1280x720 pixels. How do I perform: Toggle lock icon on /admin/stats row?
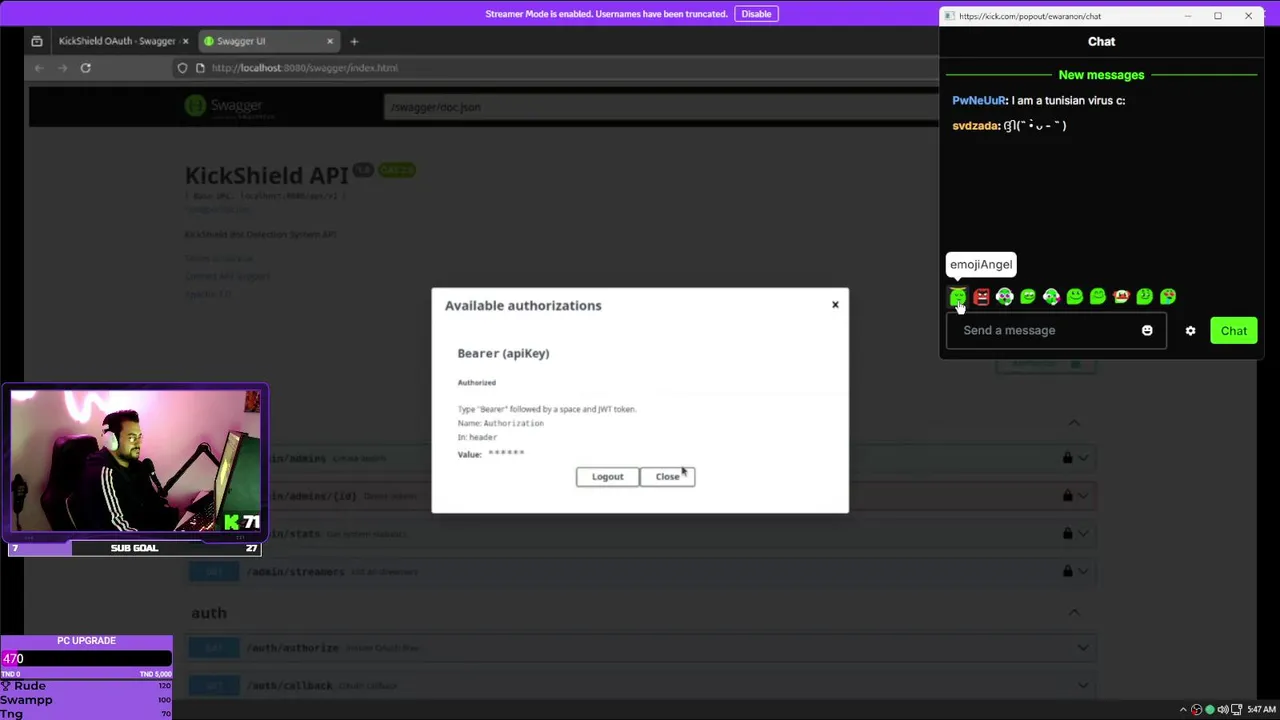click(1067, 534)
